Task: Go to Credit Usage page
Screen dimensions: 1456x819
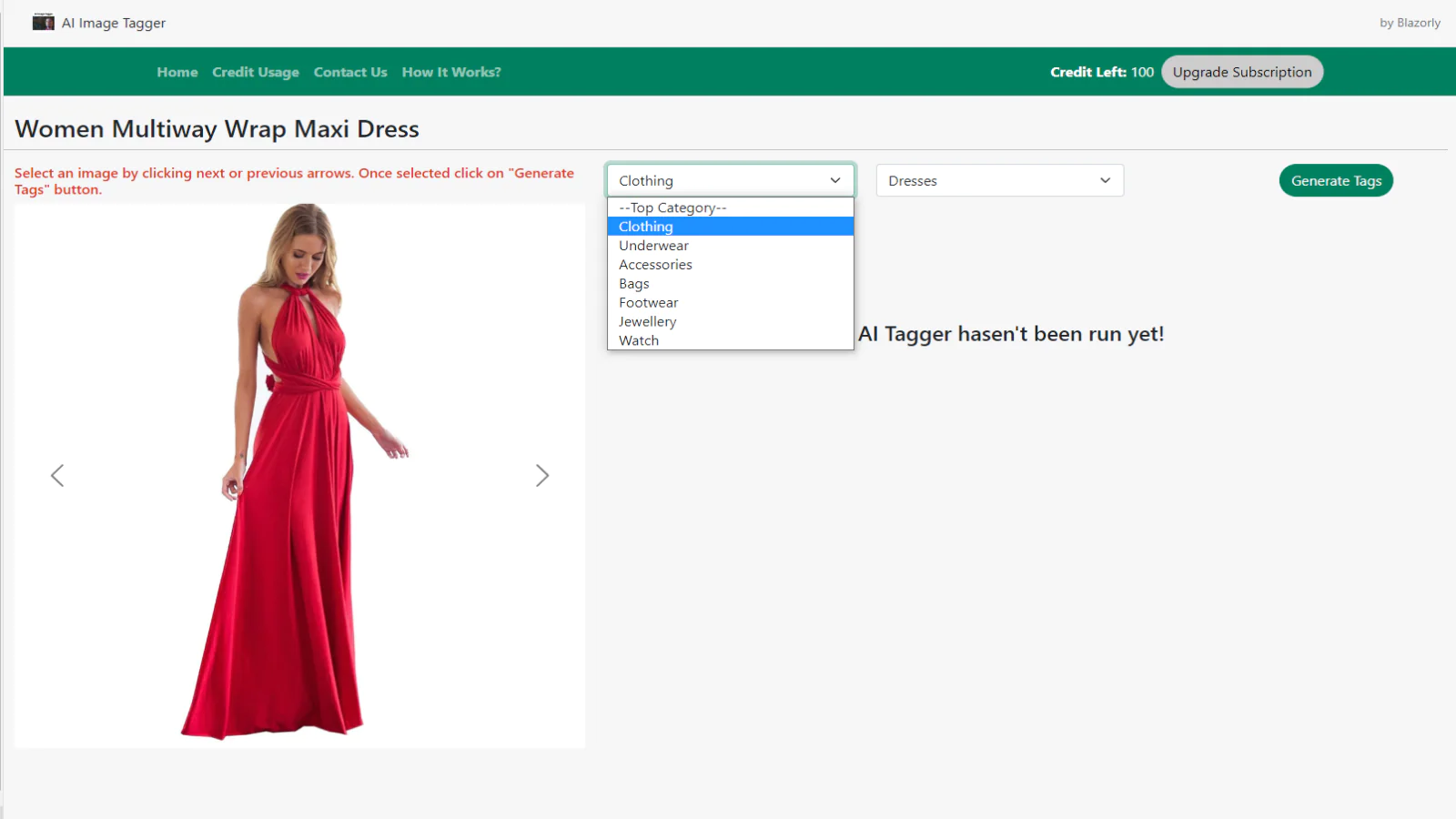Action: (256, 72)
